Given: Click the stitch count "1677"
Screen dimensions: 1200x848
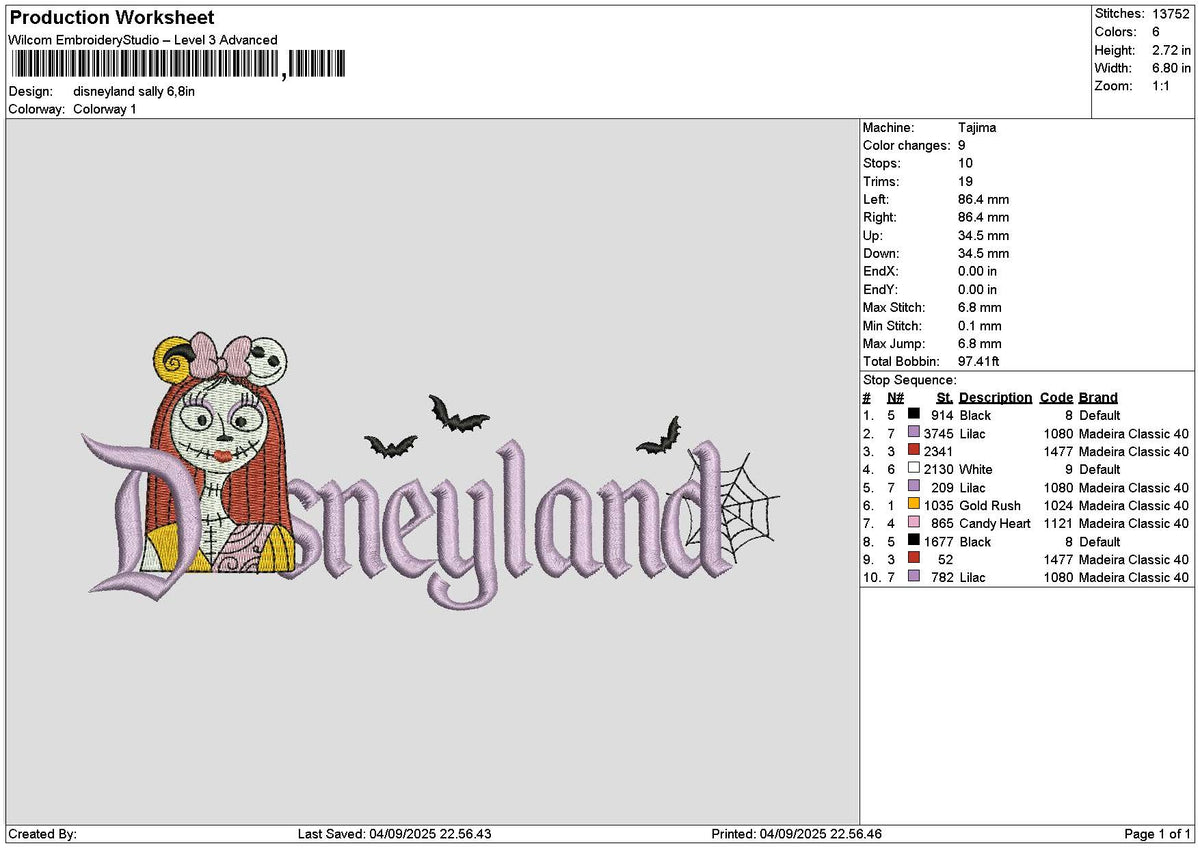Looking at the screenshot, I should (x=939, y=541).
